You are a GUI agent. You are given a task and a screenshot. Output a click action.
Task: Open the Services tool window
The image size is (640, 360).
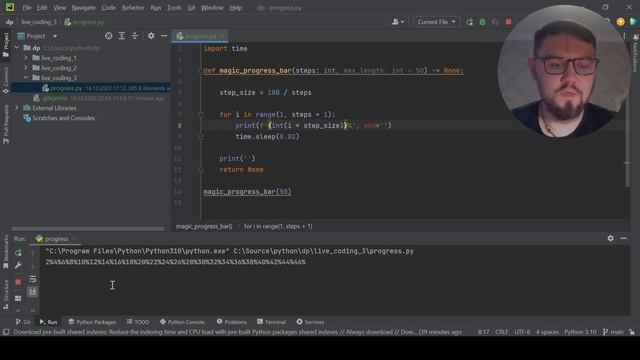coord(310,322)
